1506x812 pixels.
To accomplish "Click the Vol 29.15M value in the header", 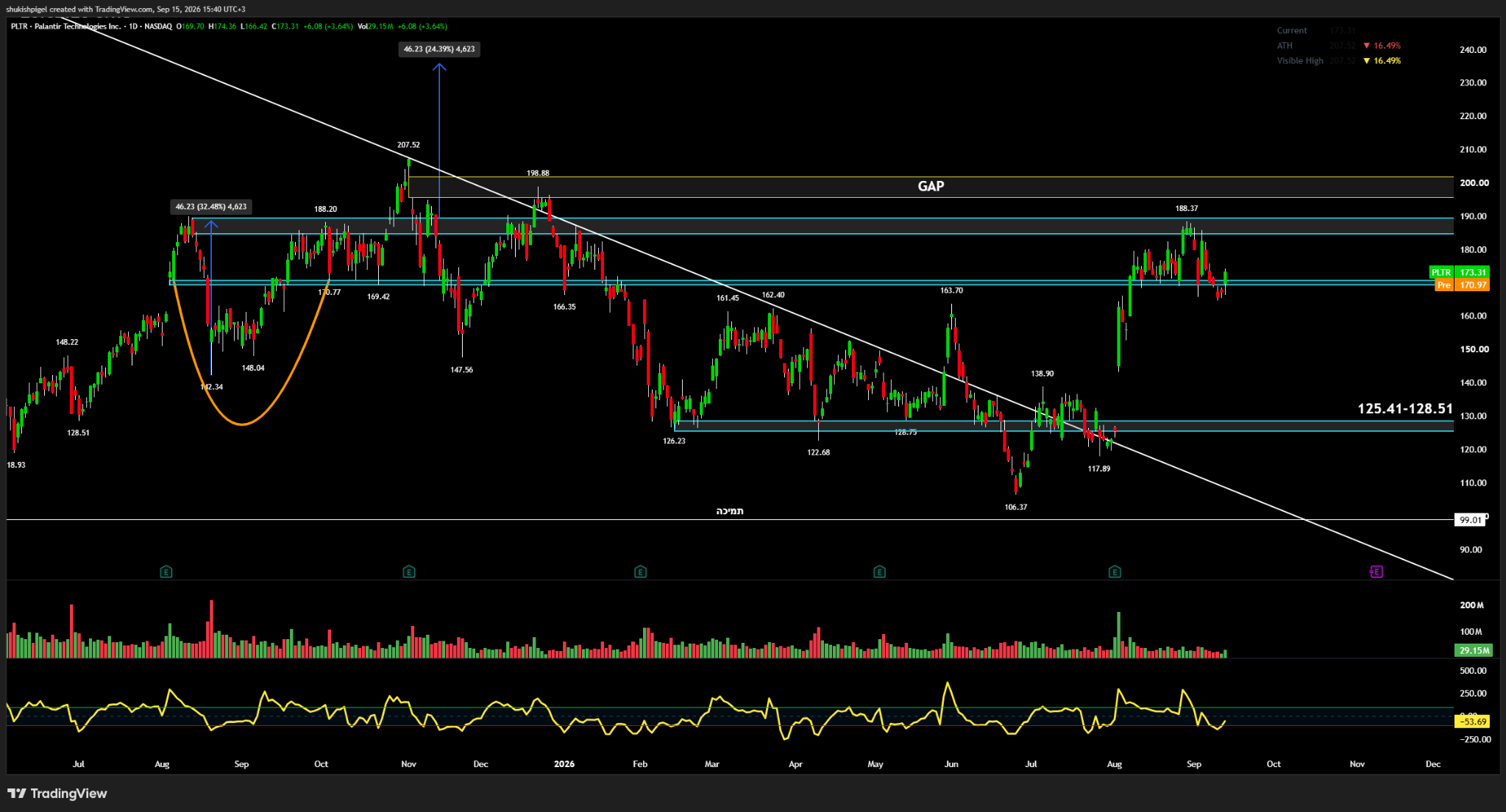I will pyautogui.click(x=375, y=26).
